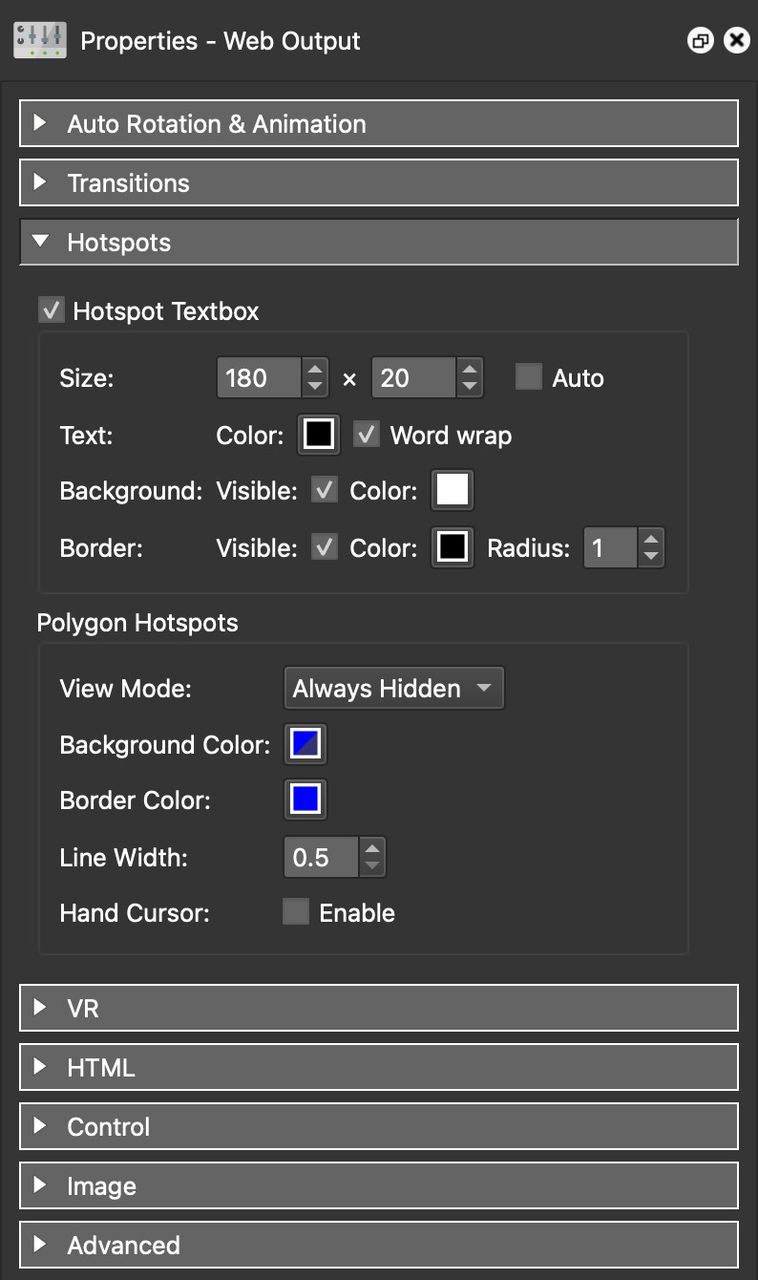
Task: Click the Size width field showing 180
Action: click(259, 378)
